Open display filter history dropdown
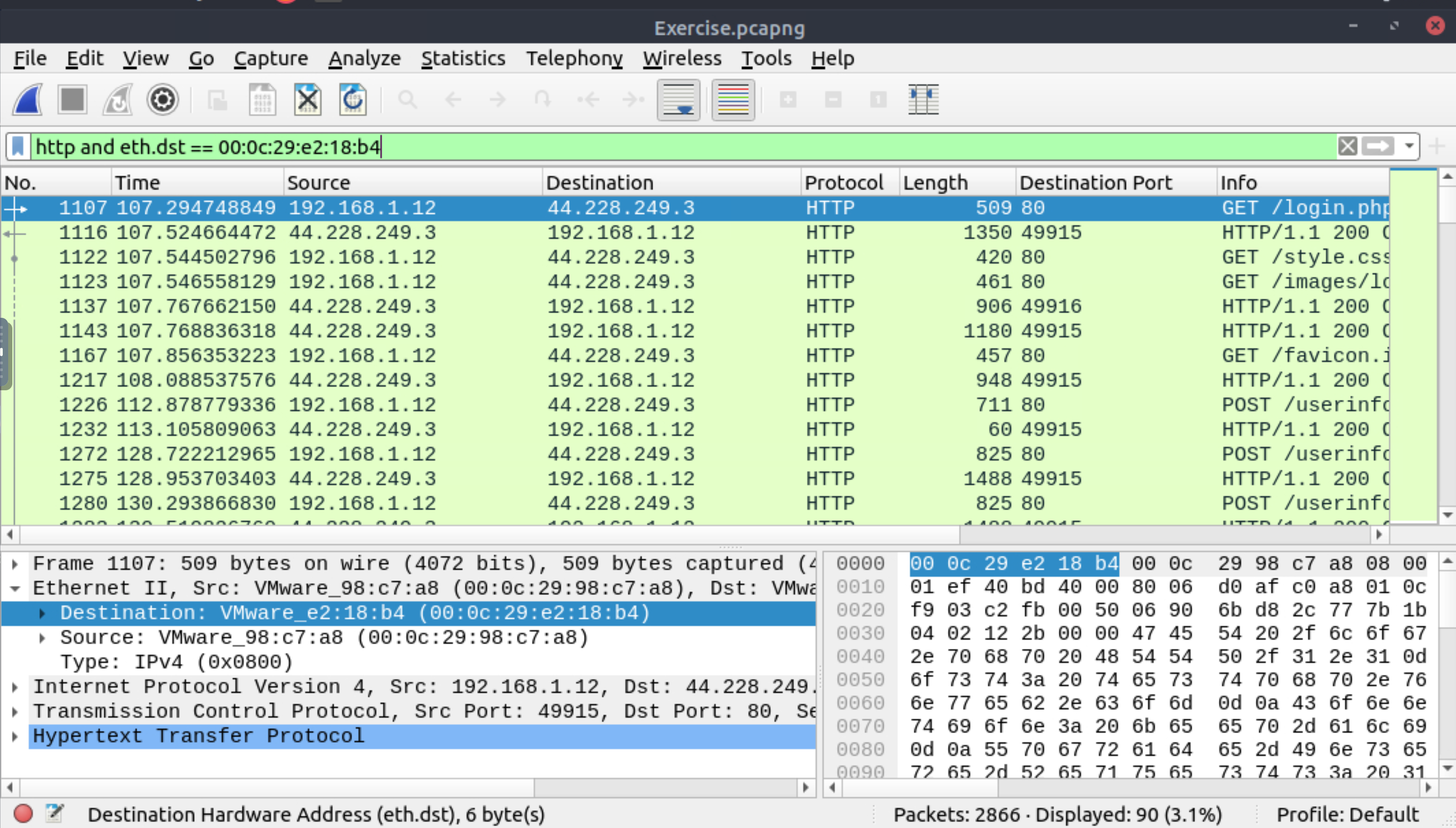This screenshot has height=828, width=1456. click(1409, 147)
